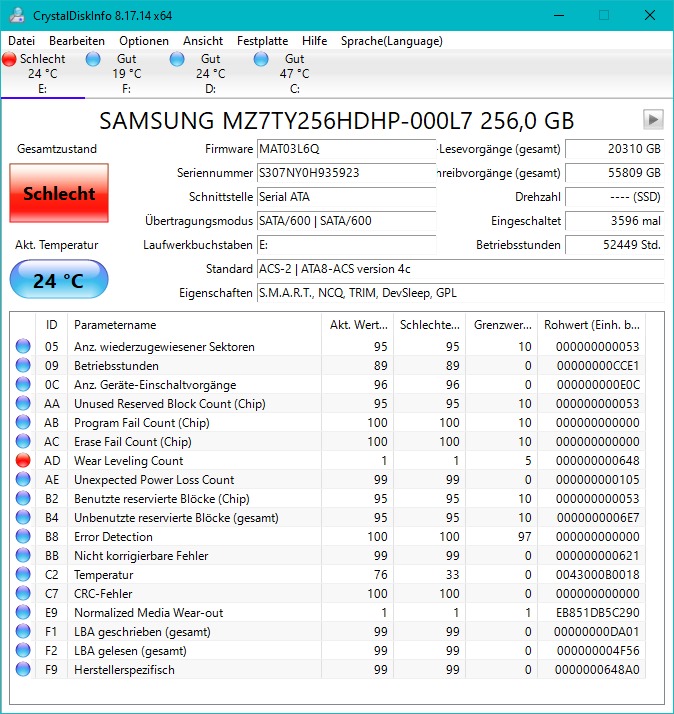Click the blue status icon of drive F:
The width and height of the screenshot is (674, 714).
tap(93, 59)
